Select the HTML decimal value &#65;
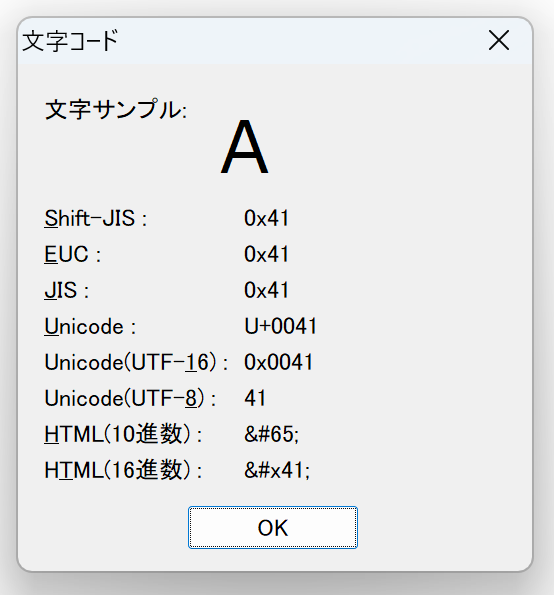The image size is (554, 595). coord(271,434)
